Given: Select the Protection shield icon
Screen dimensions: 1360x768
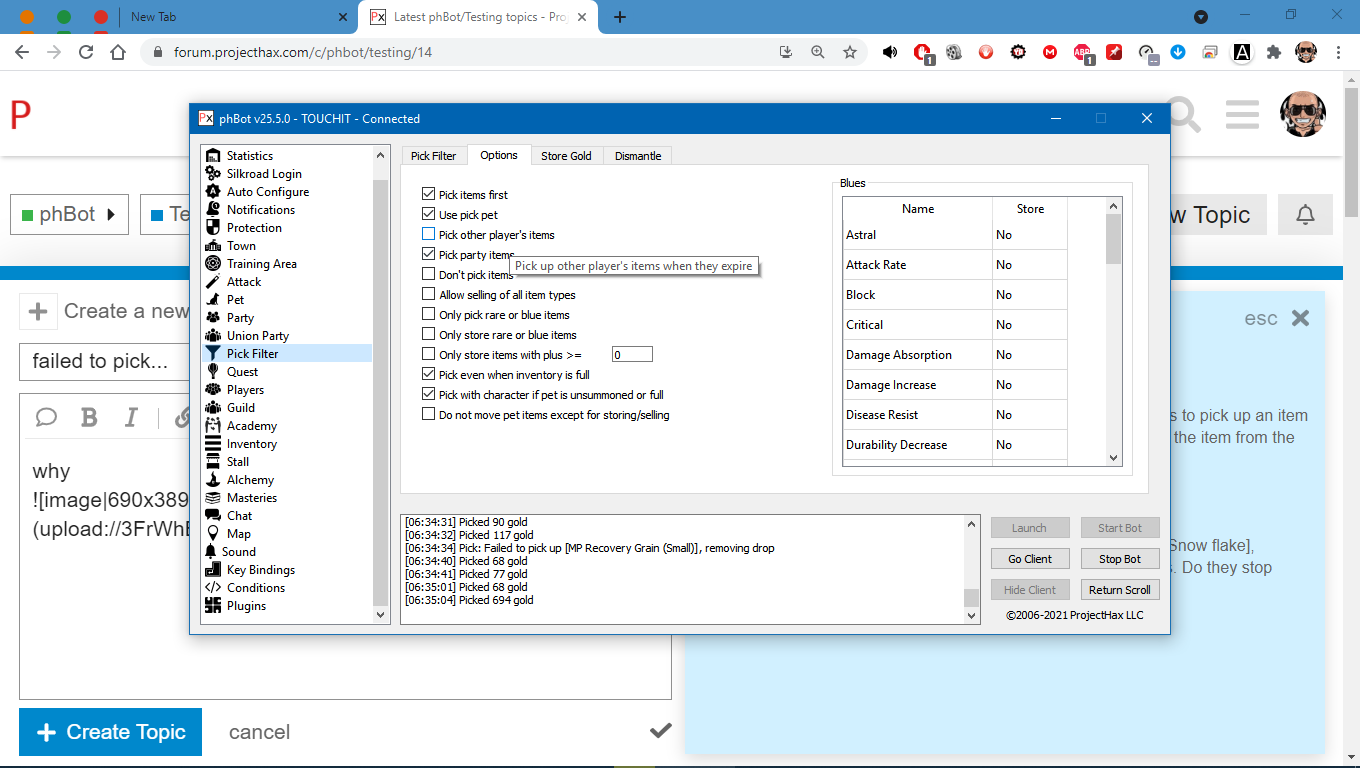Looking at the screenshot, I should [x=212, y=228].
